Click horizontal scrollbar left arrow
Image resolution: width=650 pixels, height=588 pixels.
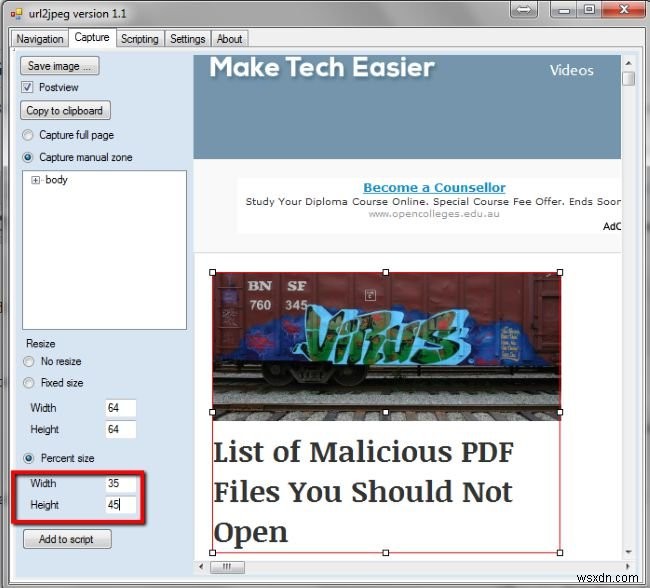click(201, 566)
